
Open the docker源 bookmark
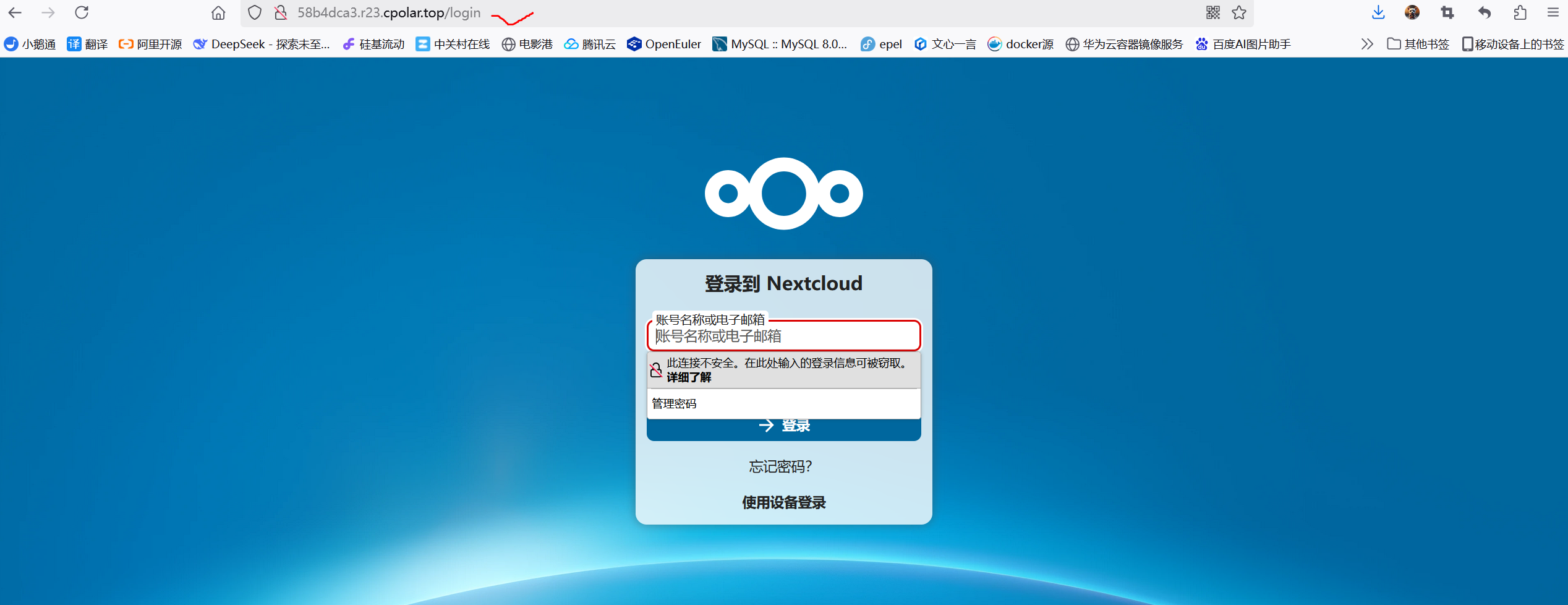coord(1021,44)
